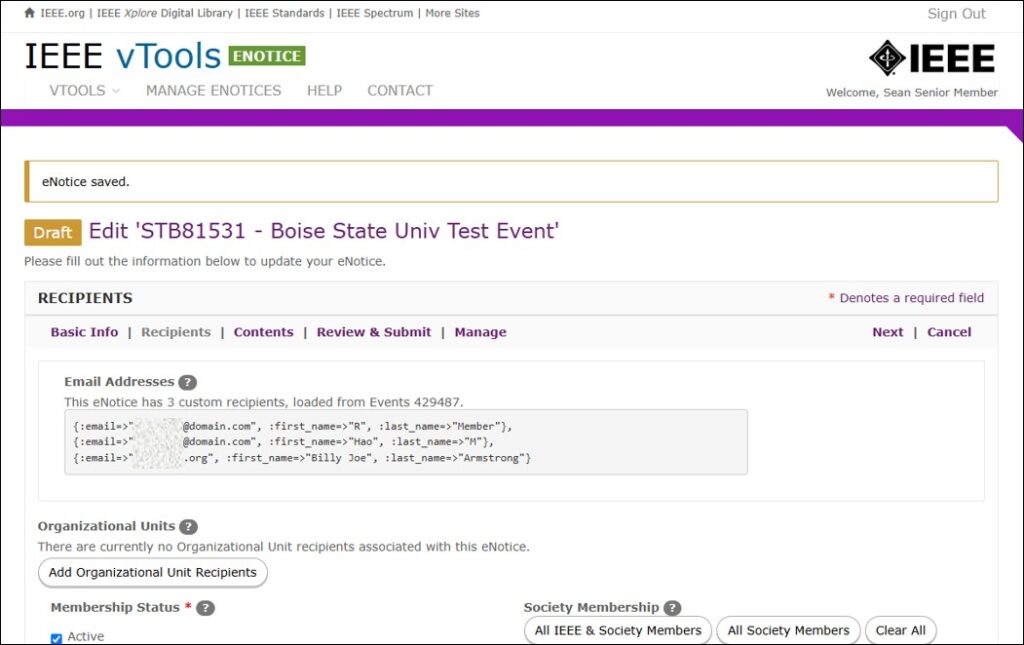1024x645 pixels.
Task: Click the Clear All button
Action: click(901, 631)
